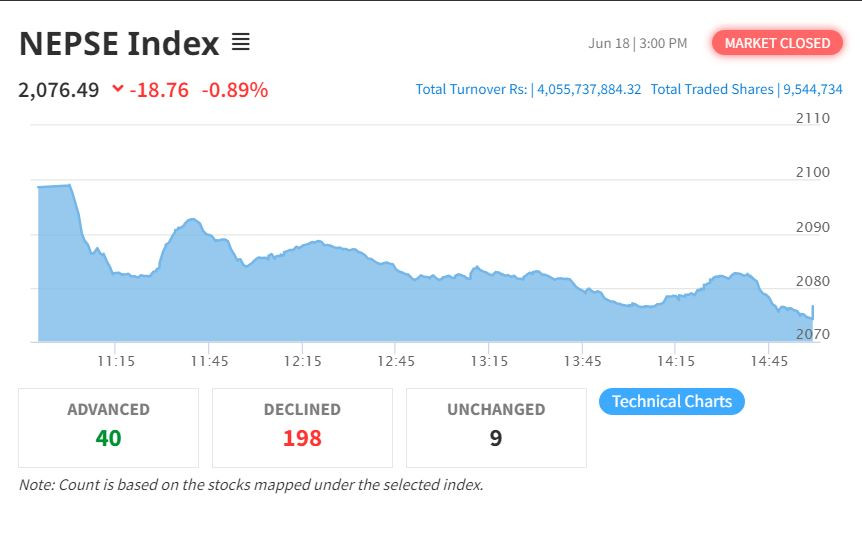
Task: Click the 11:15 time axis marker
Action: (116, 361)
